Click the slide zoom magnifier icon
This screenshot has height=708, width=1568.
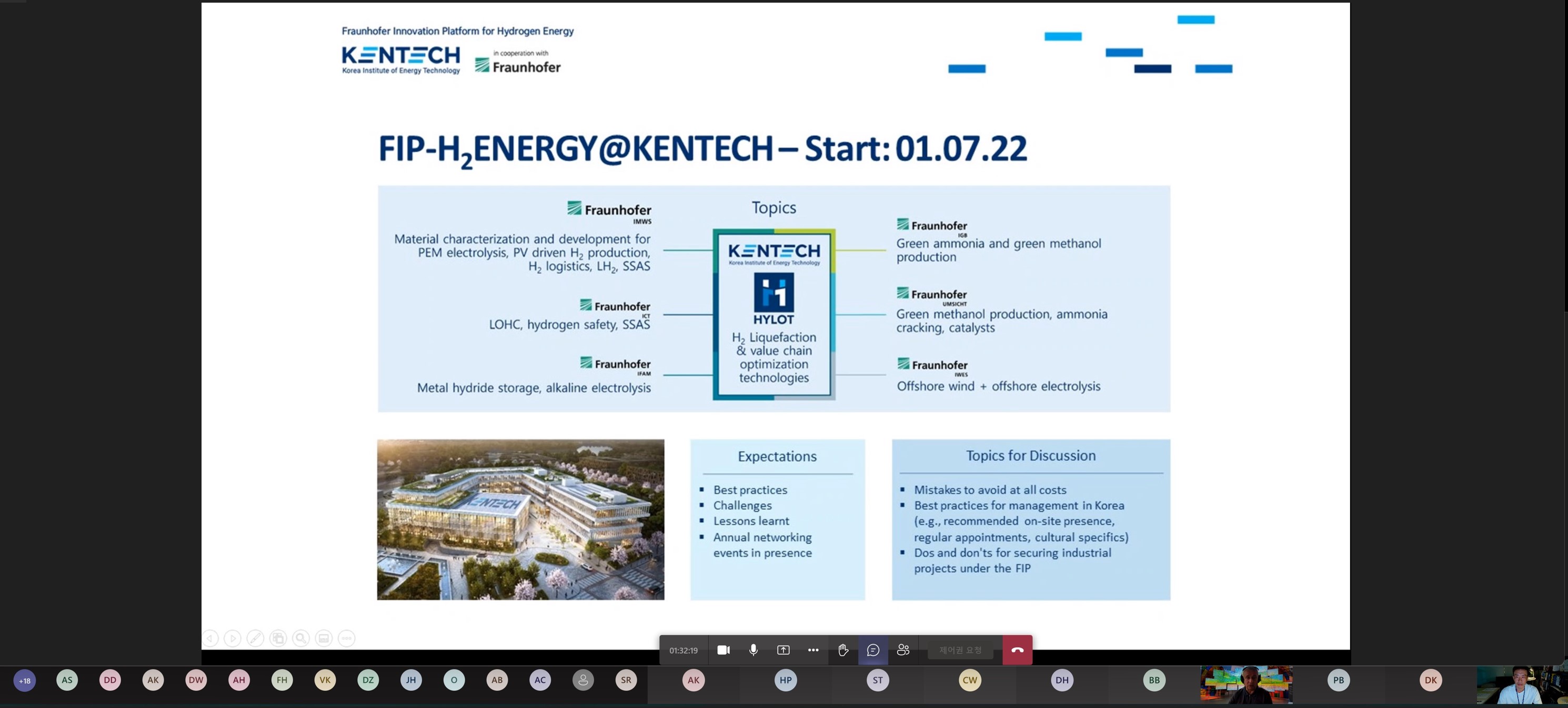coord(300,639)
